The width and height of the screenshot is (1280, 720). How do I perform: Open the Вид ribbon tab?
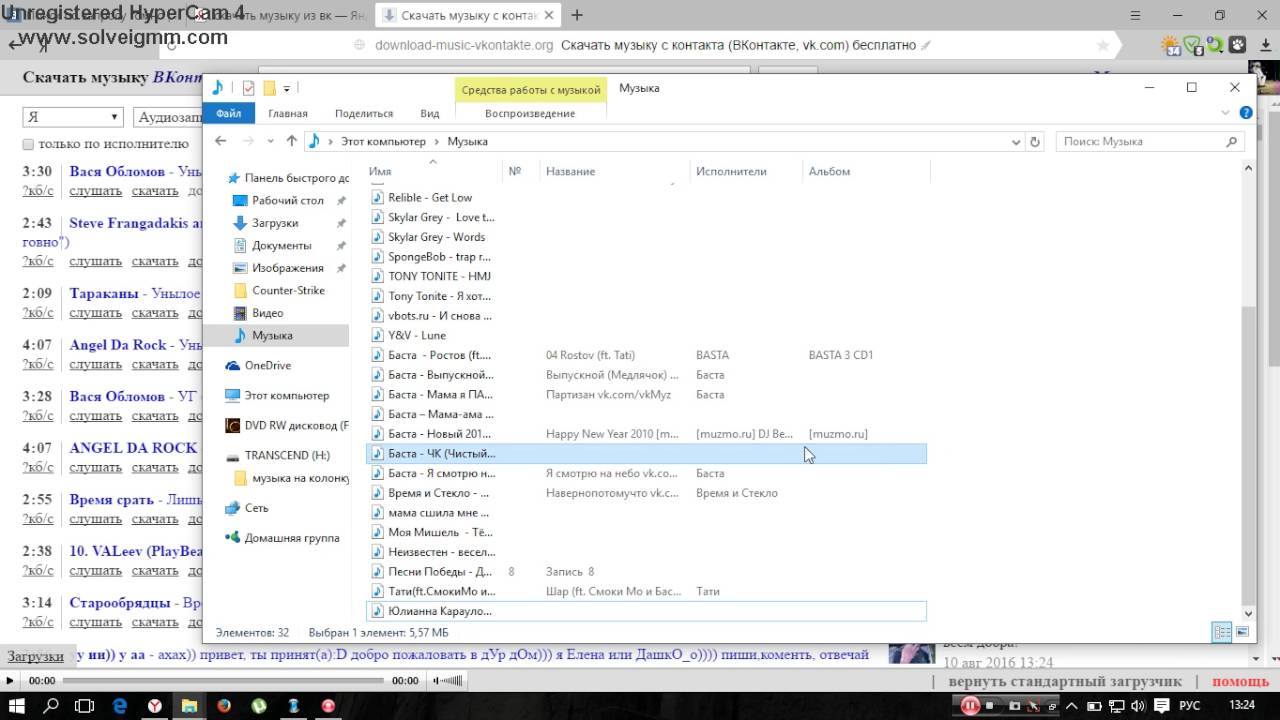(x=430, y=113)
